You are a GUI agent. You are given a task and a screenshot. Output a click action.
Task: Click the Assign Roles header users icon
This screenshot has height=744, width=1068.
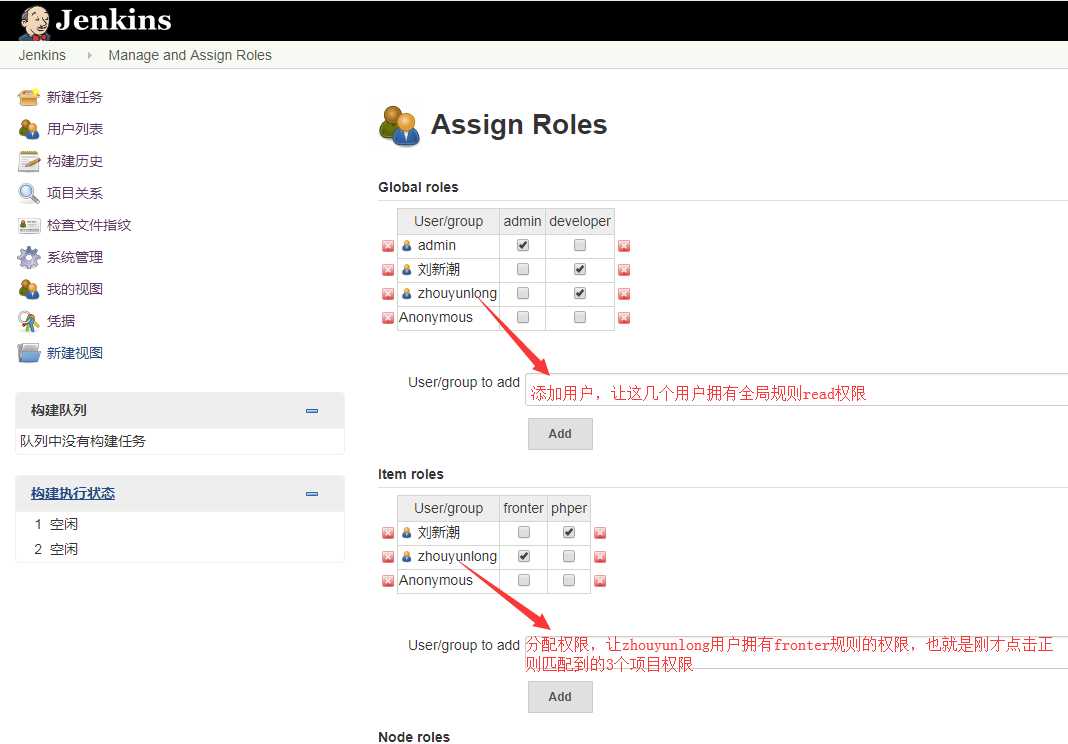pyautogui.click(x=399, y=126)
